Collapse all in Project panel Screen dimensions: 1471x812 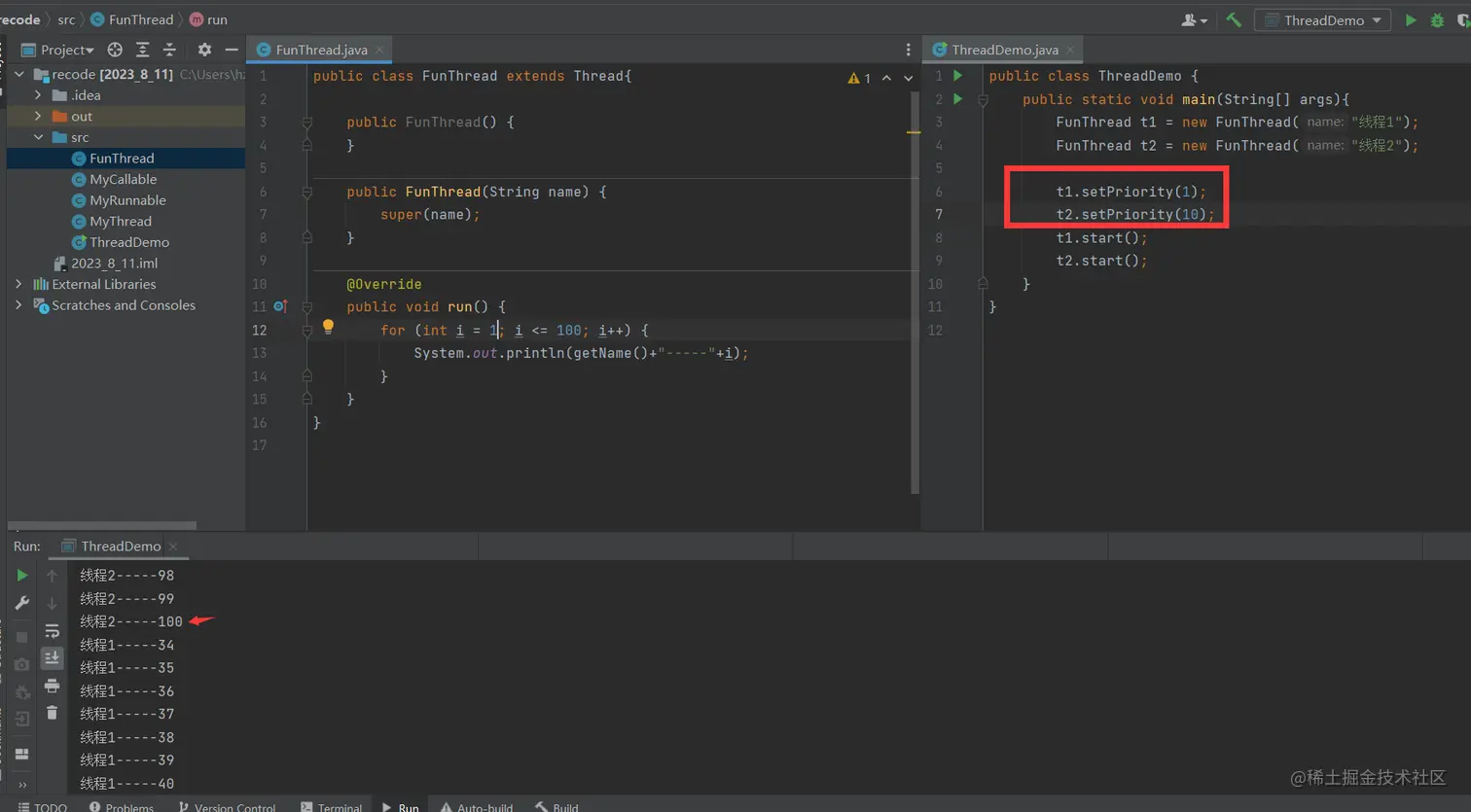click(x=169, y=50)
